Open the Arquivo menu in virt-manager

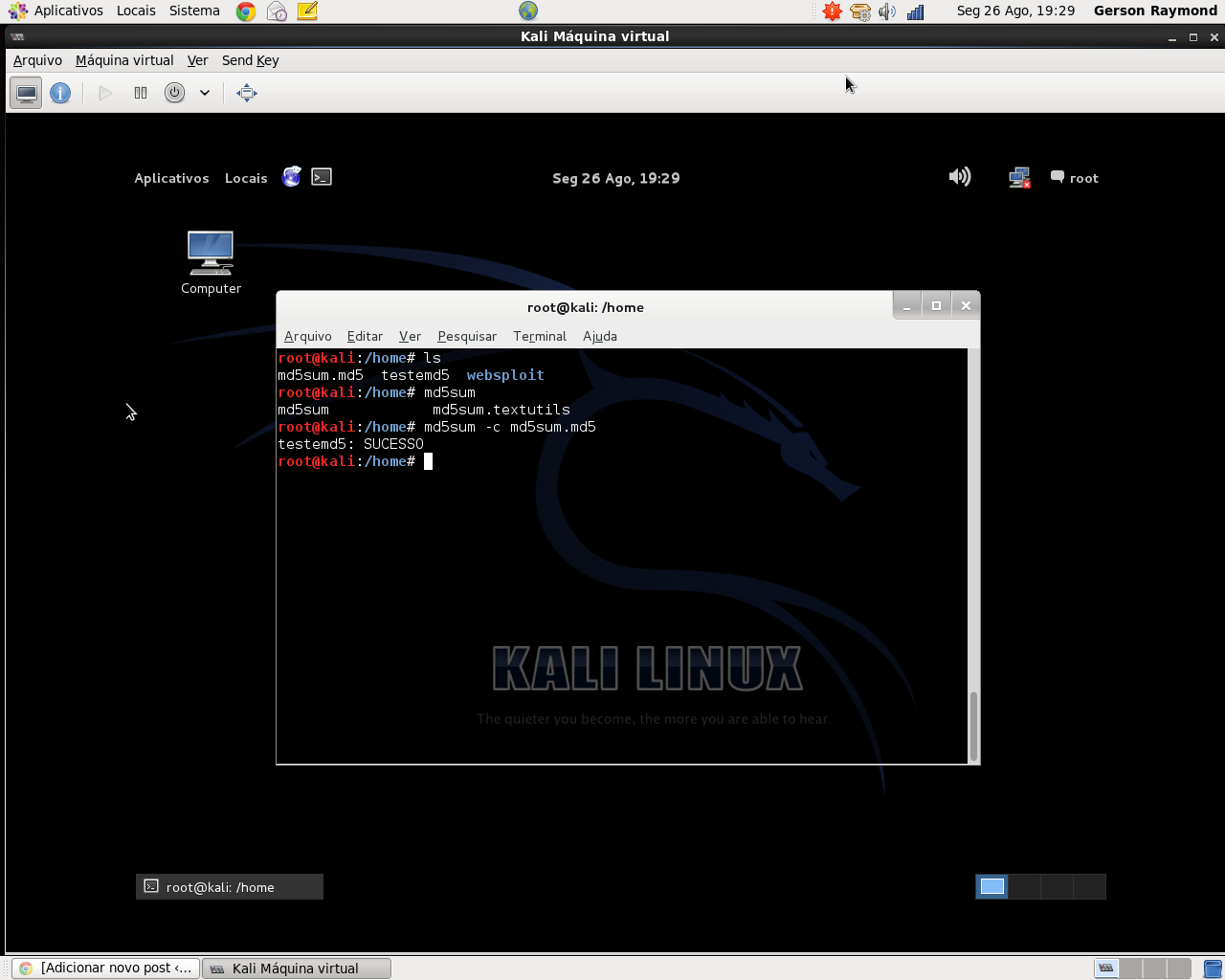37,60
